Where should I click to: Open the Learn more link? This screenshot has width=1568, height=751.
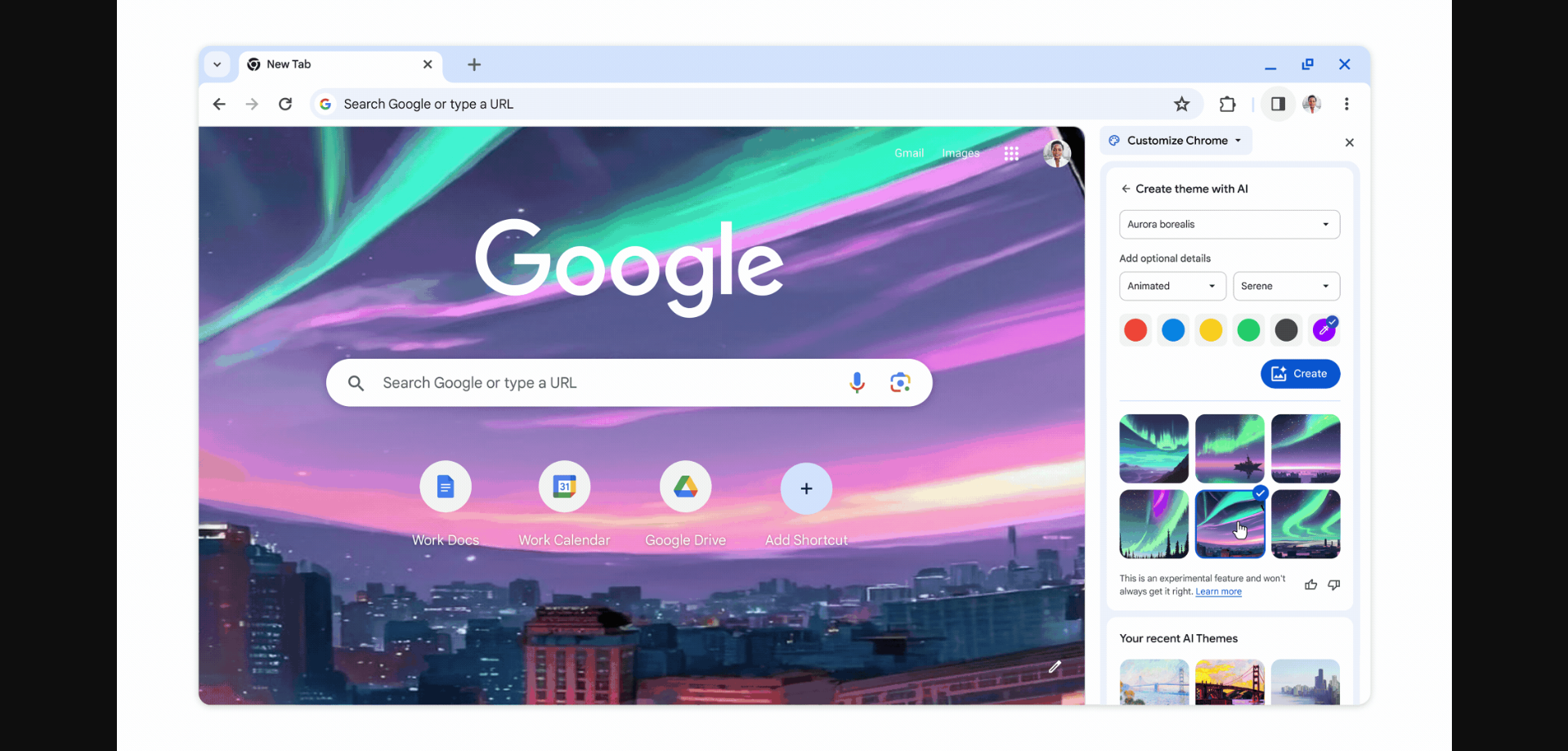1218,591
